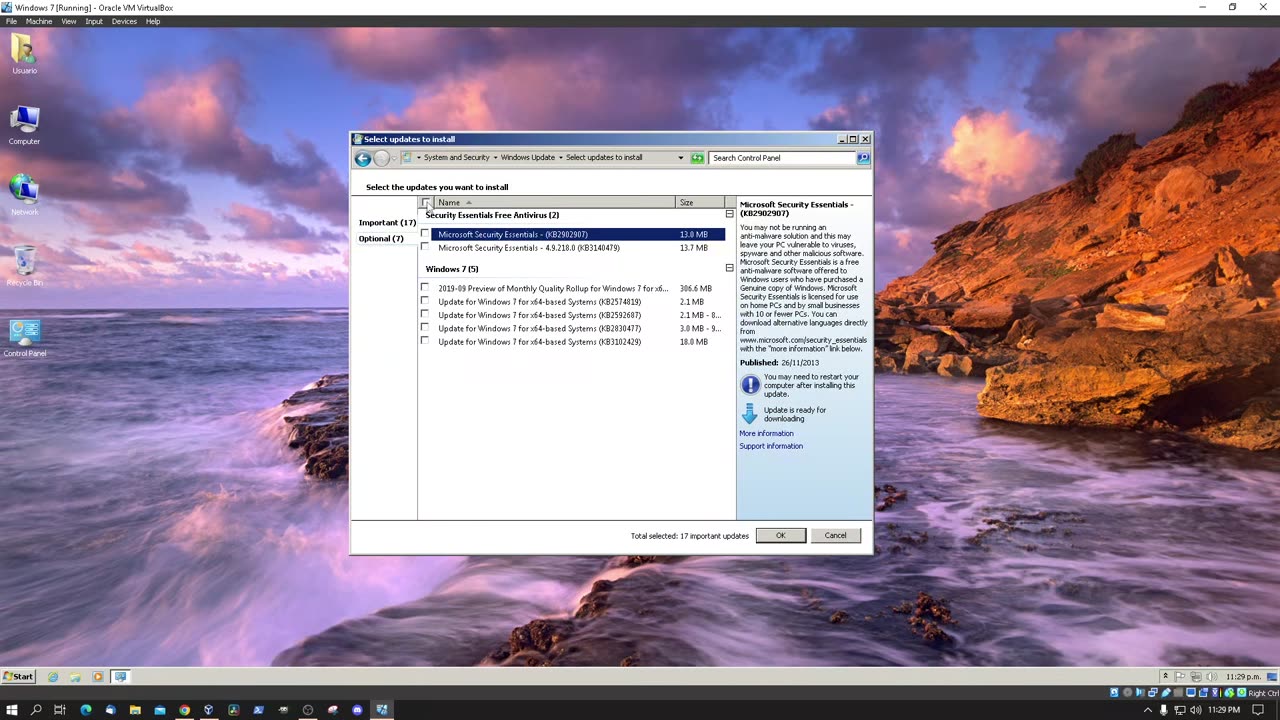Check the KB2592687 update checkbox

pyautogui.click(x=425, y=315)
